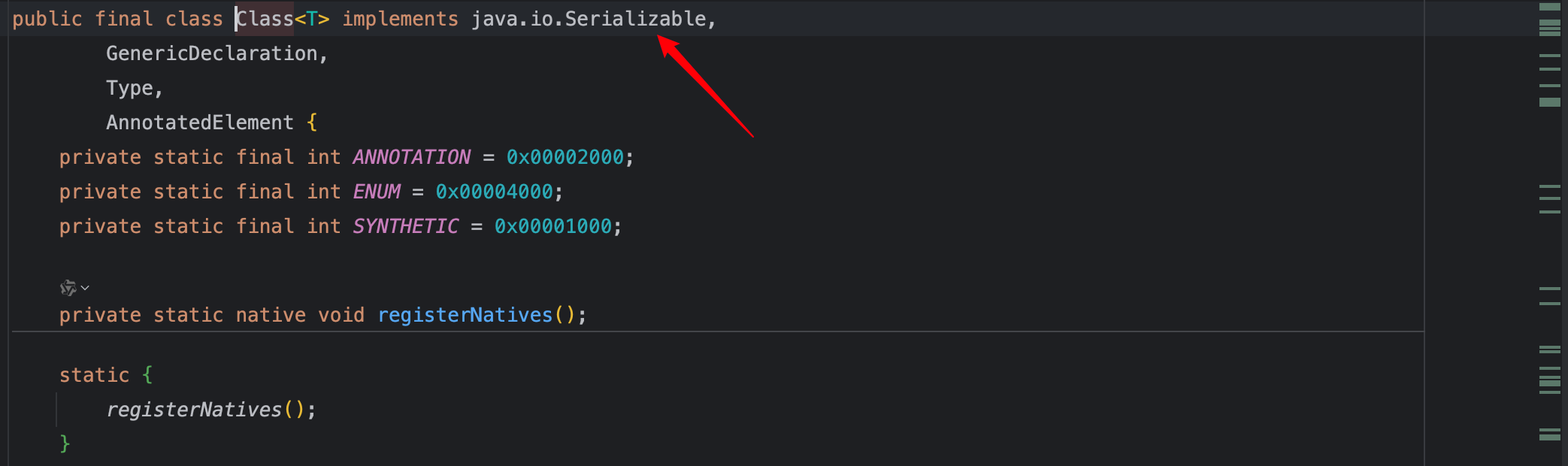Click the hex value 0x00001000
Viewport: 1568px width, 466px height.
552,226
